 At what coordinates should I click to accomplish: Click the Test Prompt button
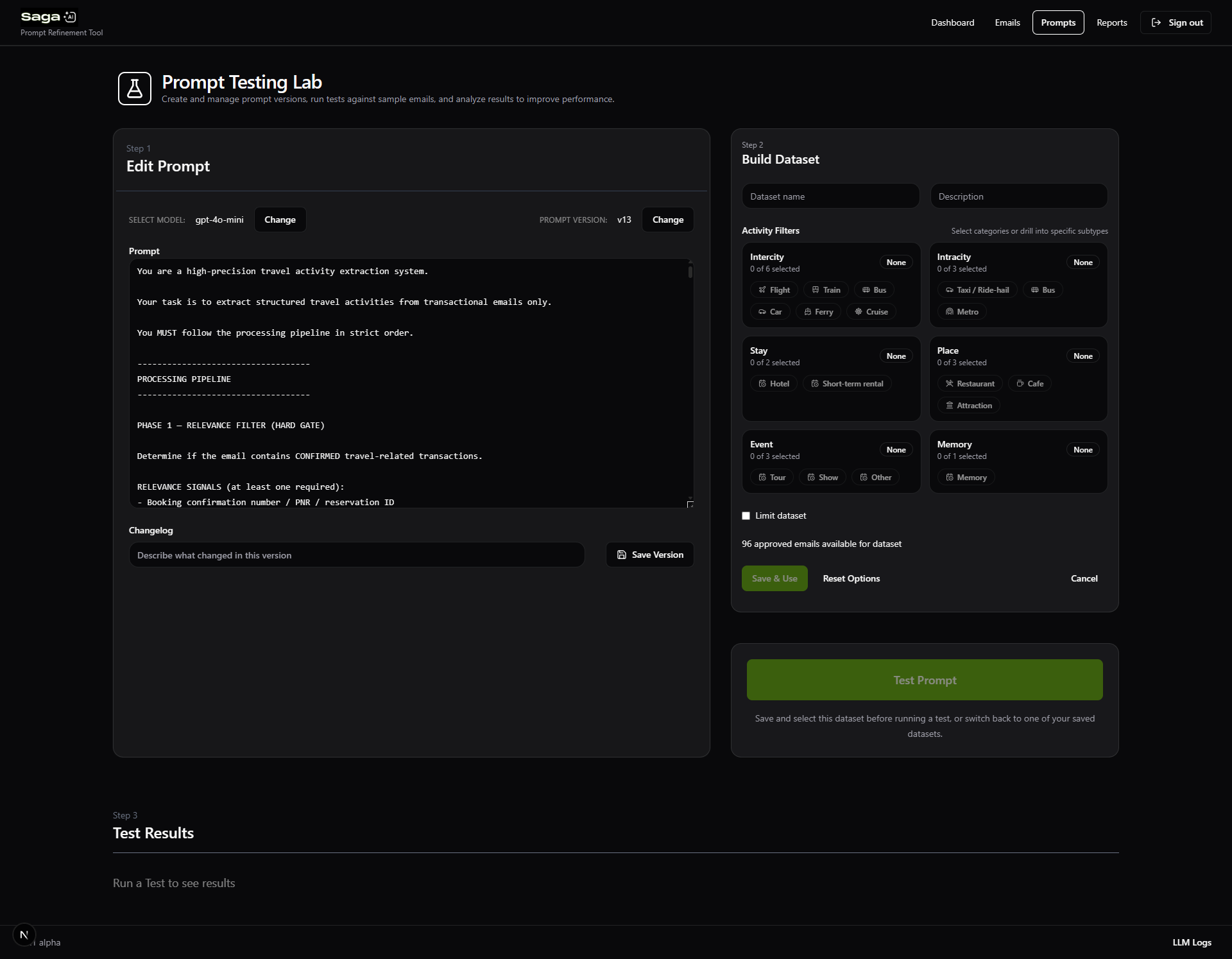(x=925, y=680)
